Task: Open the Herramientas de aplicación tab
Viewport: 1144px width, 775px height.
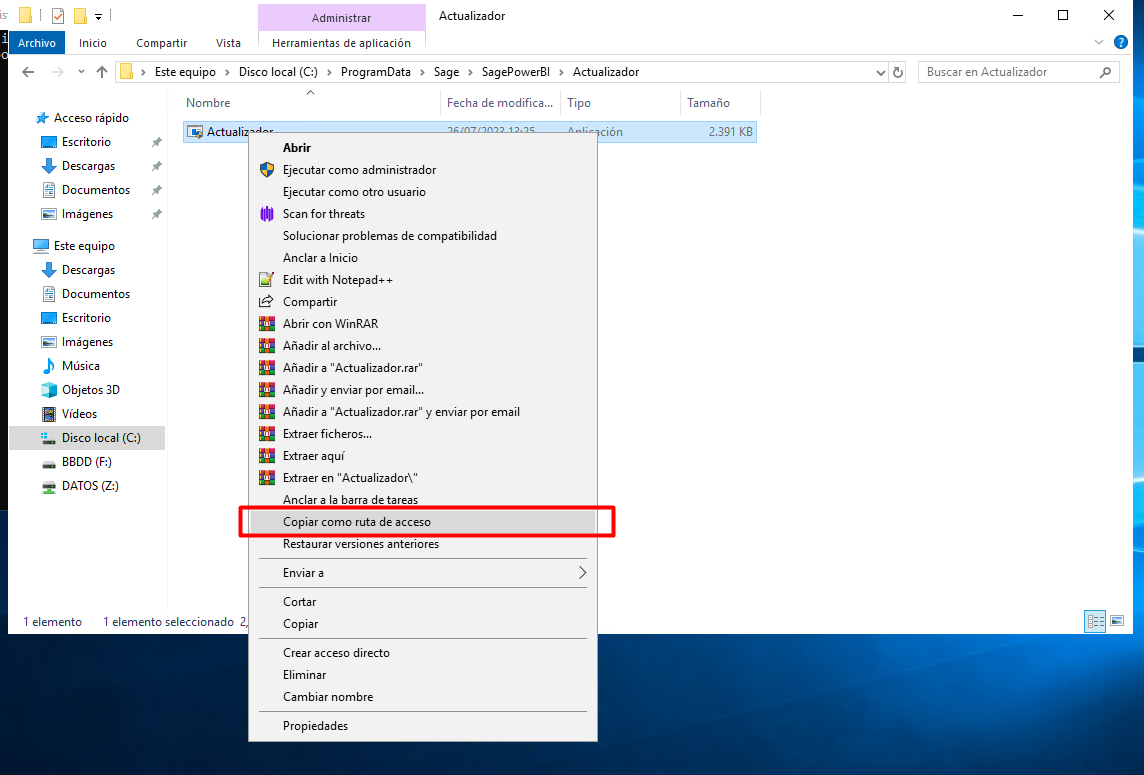Action: tap(341, 43)
